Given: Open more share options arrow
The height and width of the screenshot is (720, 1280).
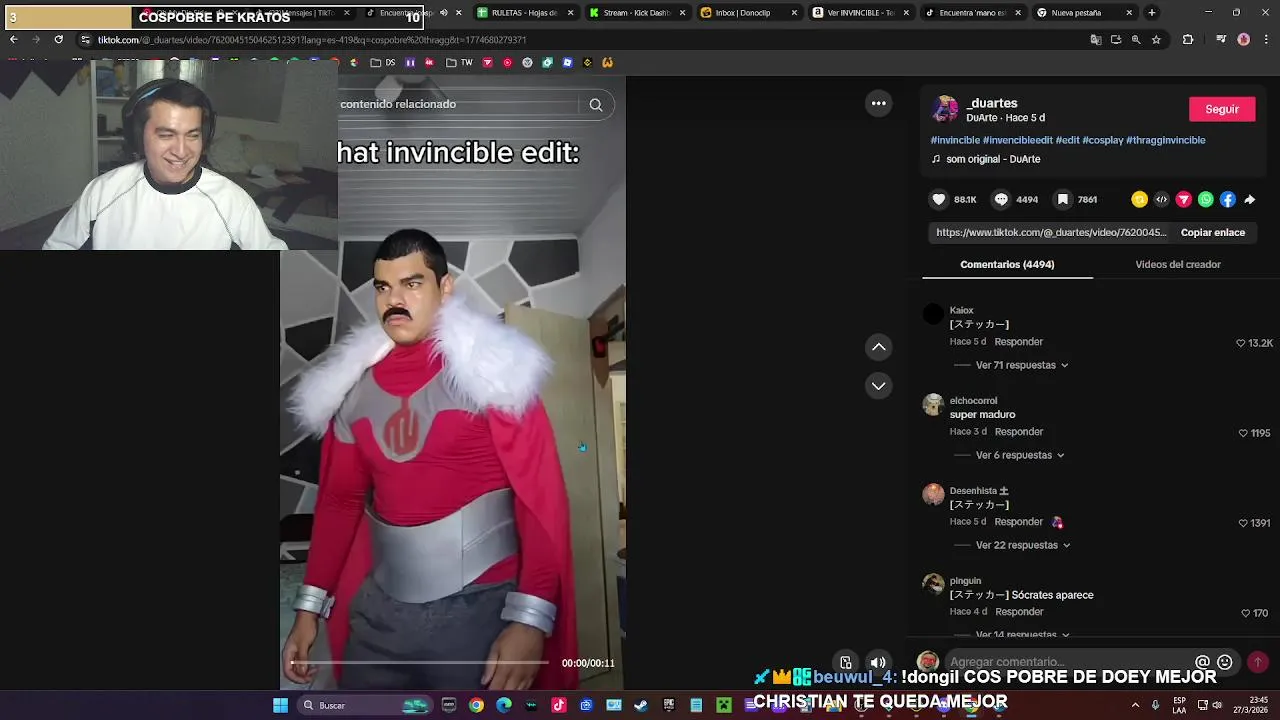Looking at the screenshot, I should point(1249,199).
